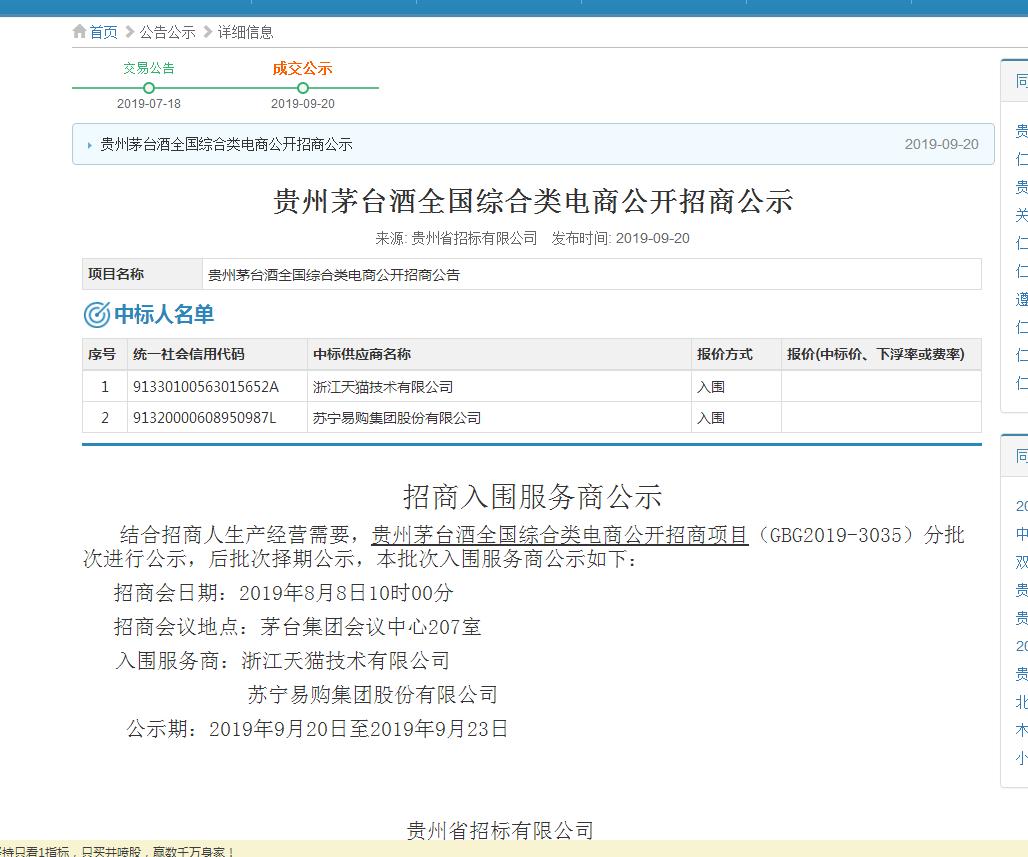Image resolution: width=1028 pixels, height=857 pixels.
Task: Click the 详细信息 breadcrumb text
Action: pyautogui.click(x=245, y=32)
